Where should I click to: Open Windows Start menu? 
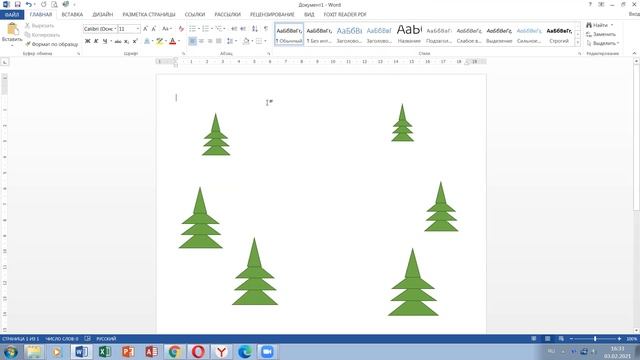click(11, 351)
